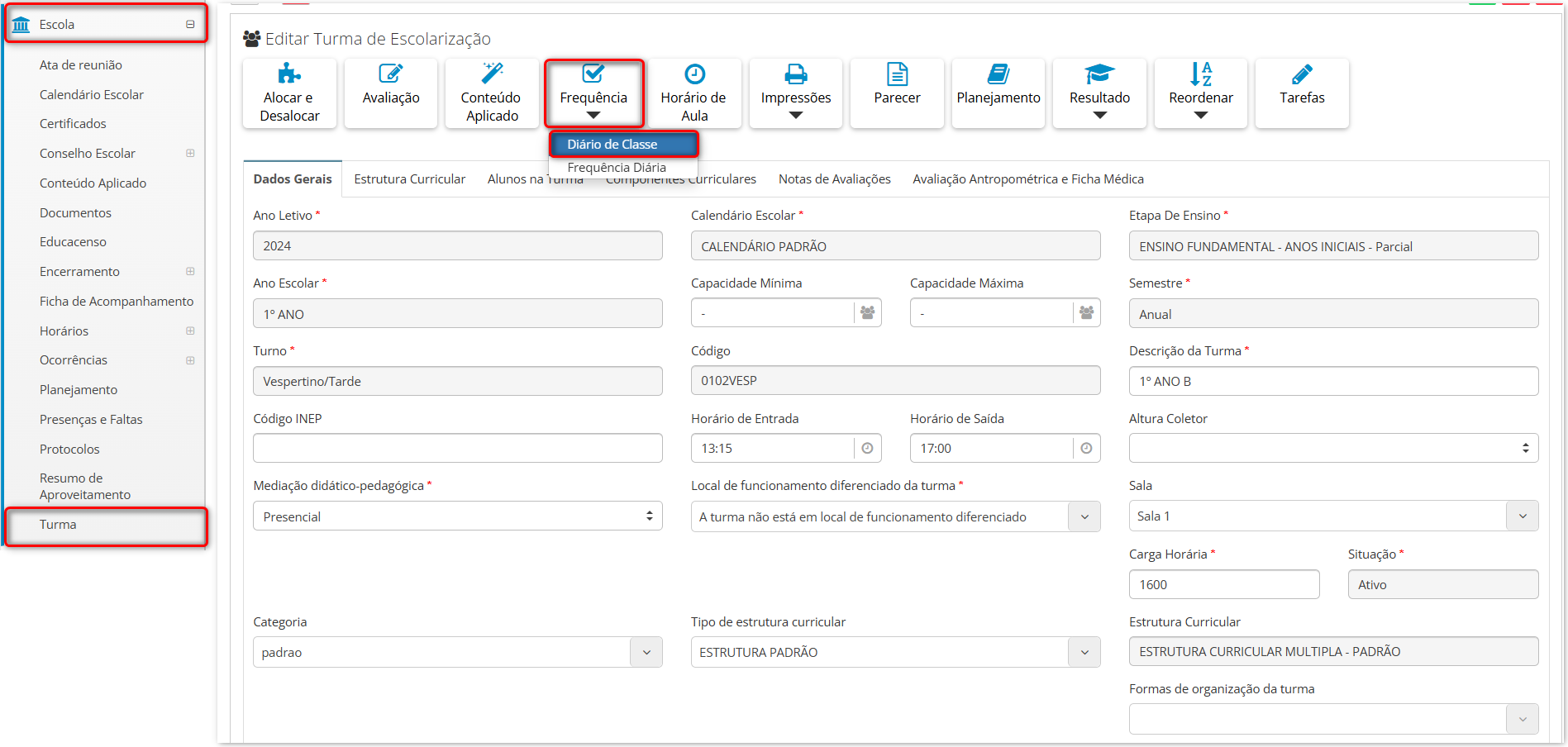Click the Tarefas pencil icon

1302,74
